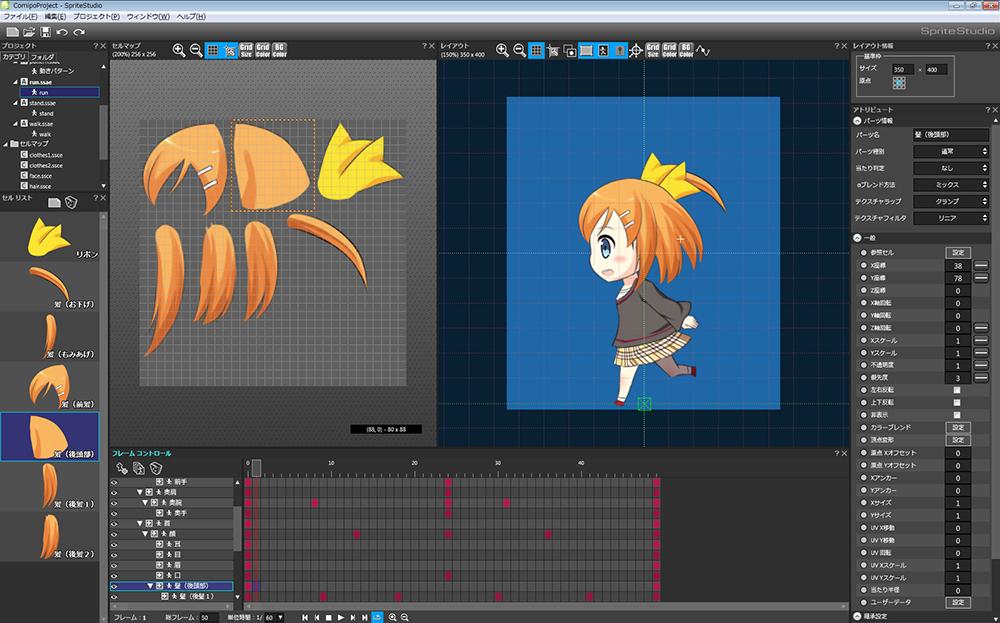The height and width of the screenshot is (623, 1000).
Task: Zoom out on the layout panel
Action: tap(520, 50)
